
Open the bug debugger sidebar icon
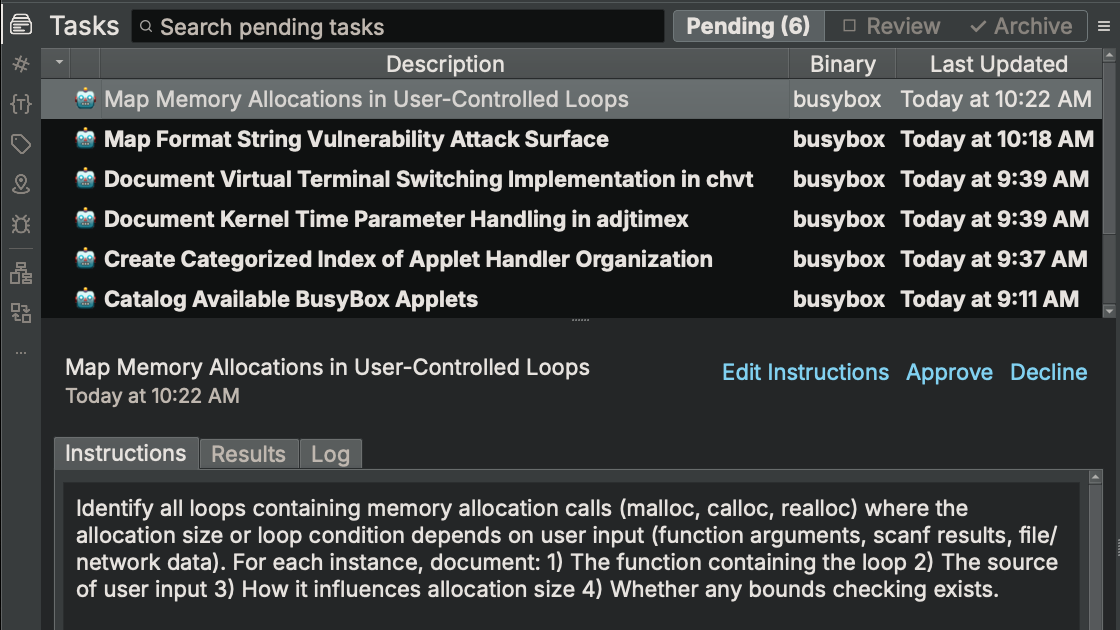[20, 224]
